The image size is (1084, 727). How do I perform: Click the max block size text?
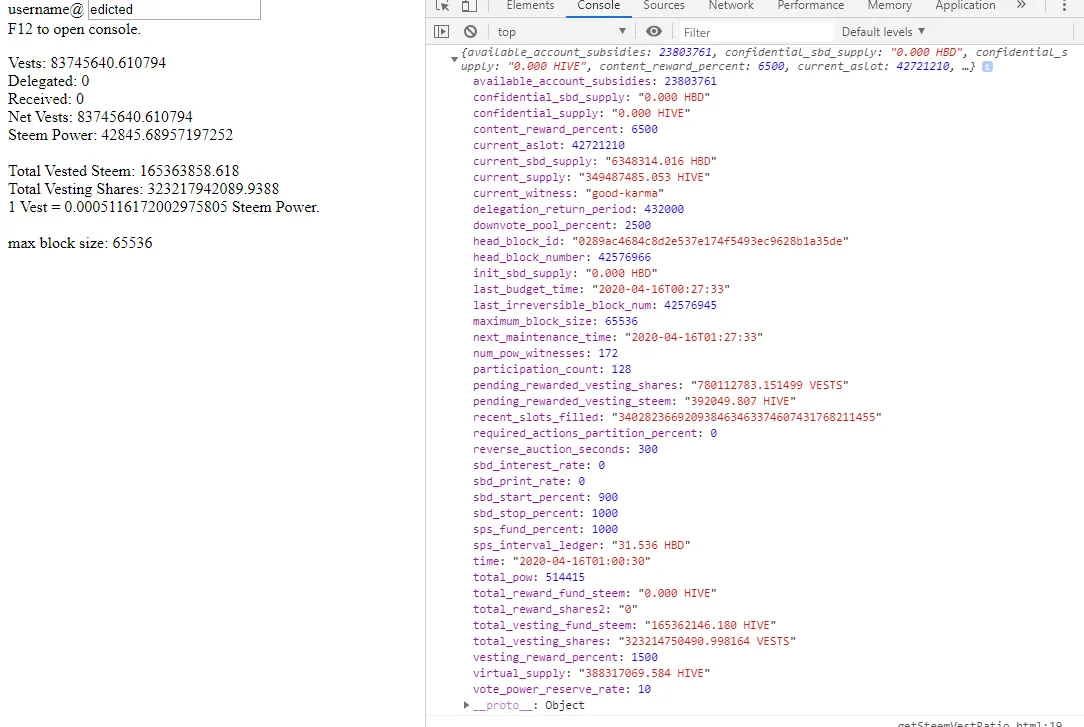tap(80, 243)
